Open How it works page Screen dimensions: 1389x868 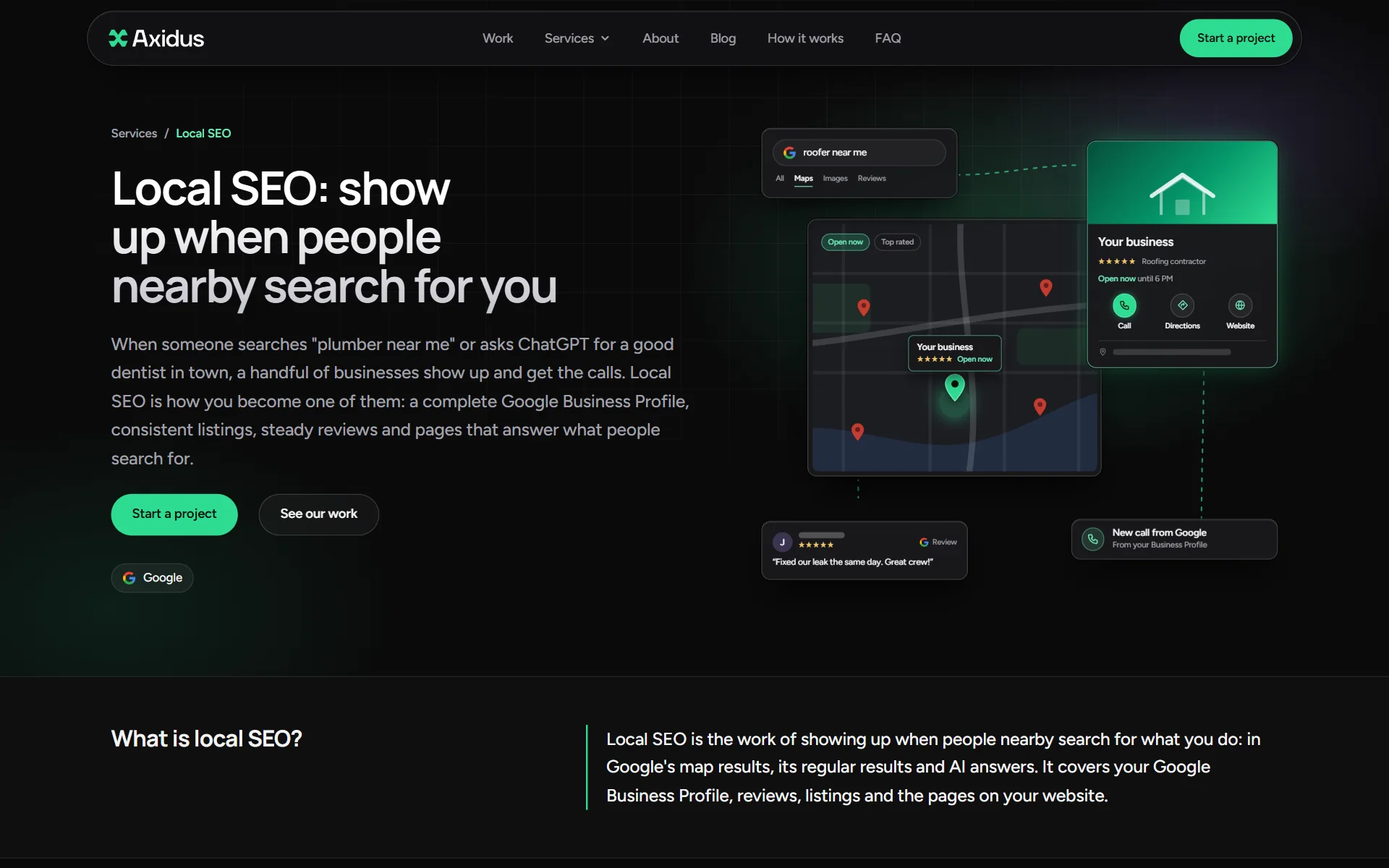coord(805,38)
